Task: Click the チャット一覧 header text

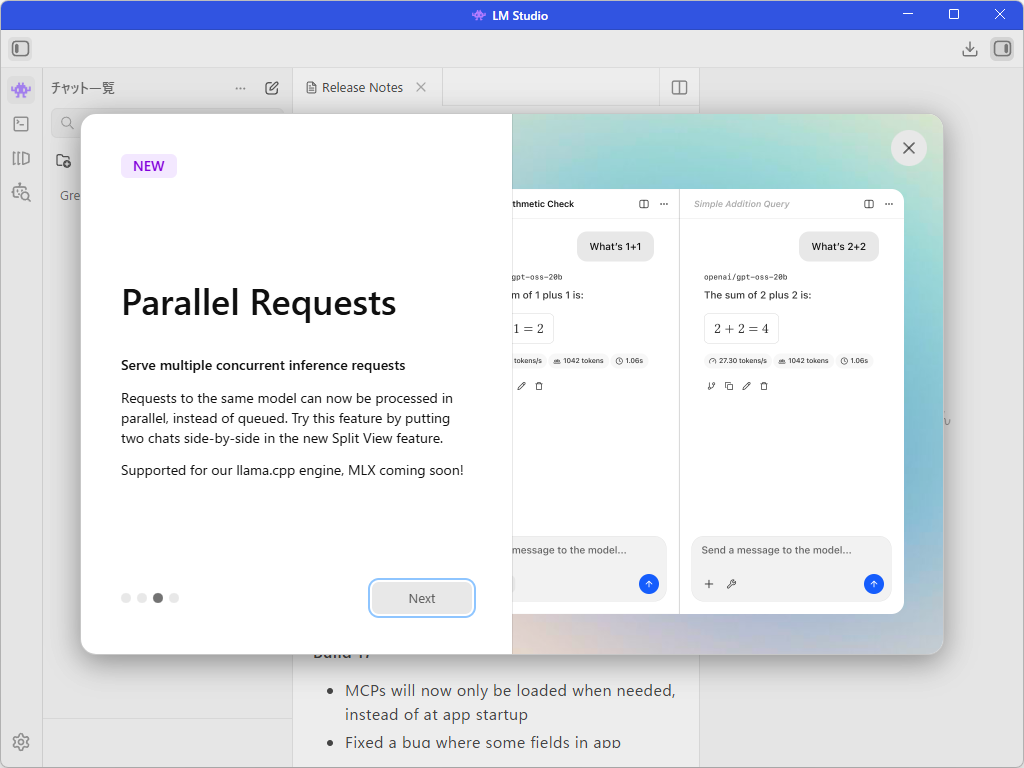Action: [x=83, y=88]
